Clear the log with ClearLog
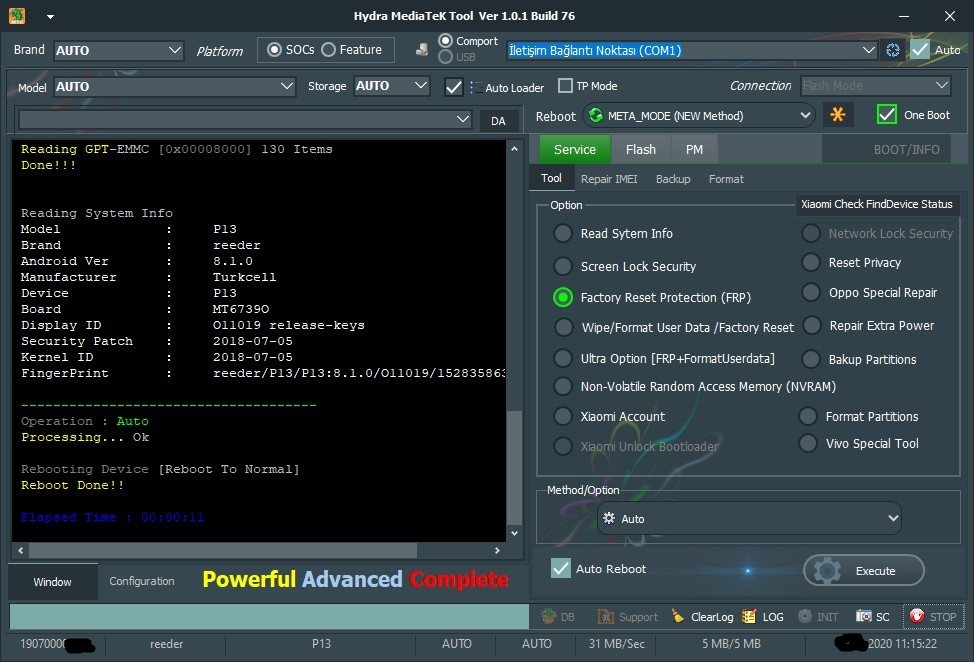974x662 pixels. click(702, 617)
